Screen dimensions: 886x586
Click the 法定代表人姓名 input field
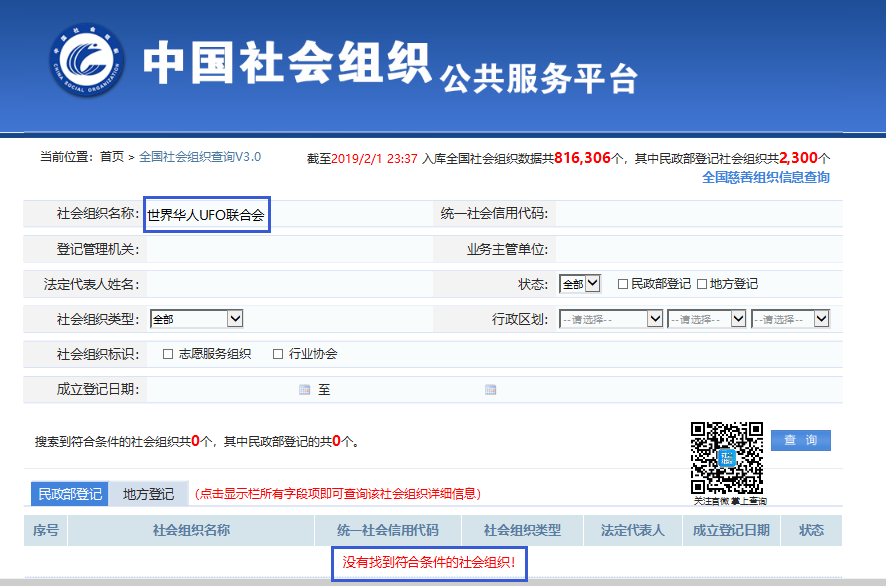click(289, 284)
